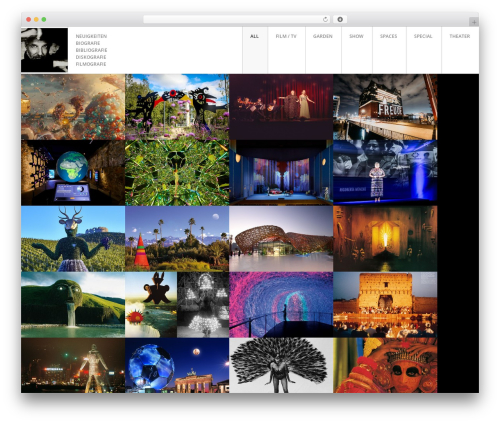Viewport: 500px width, 423px height.
Task: Select the SPECIAL filter tab
Action: click(x=423, y=50)
